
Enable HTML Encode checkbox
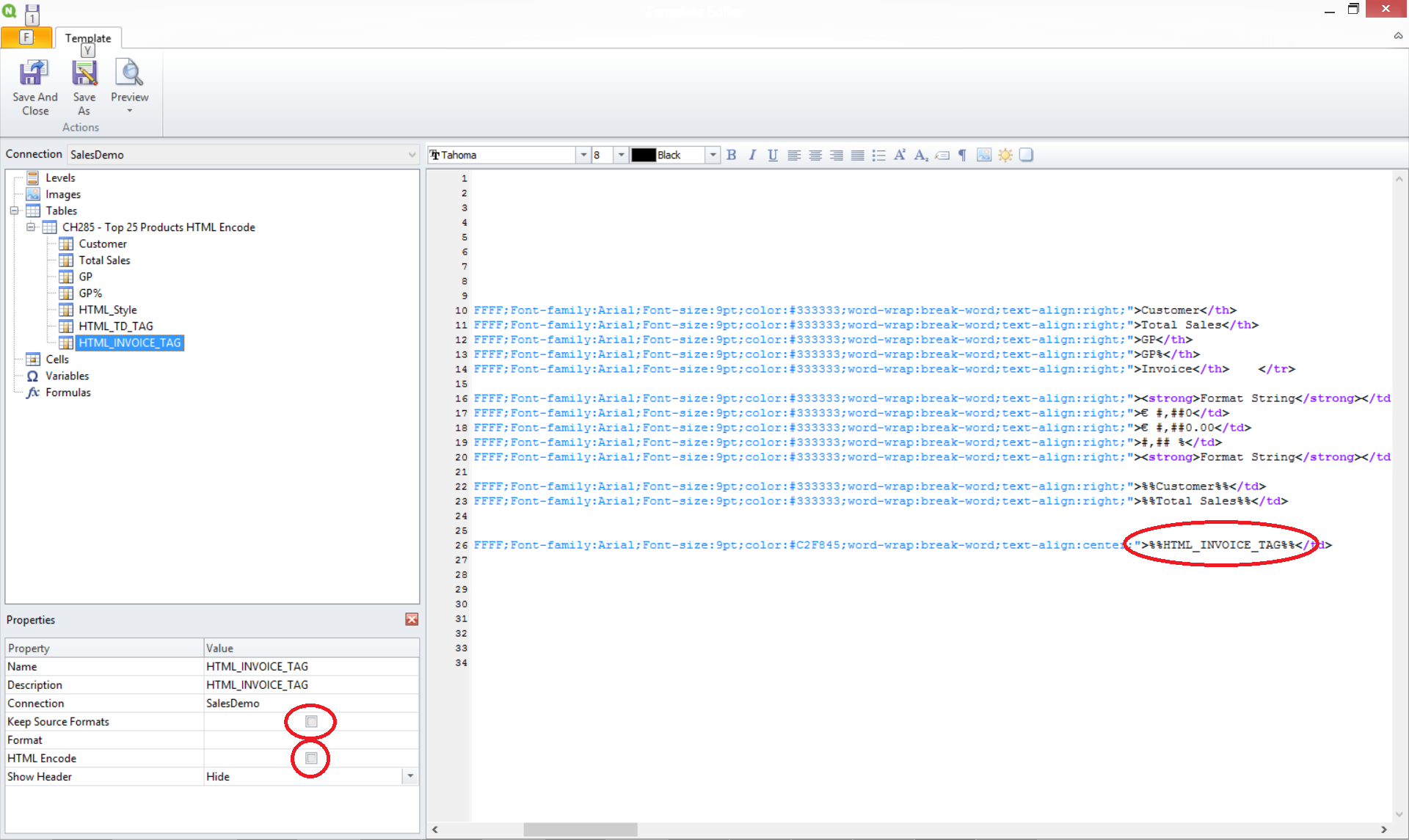[x=311, y=758]
